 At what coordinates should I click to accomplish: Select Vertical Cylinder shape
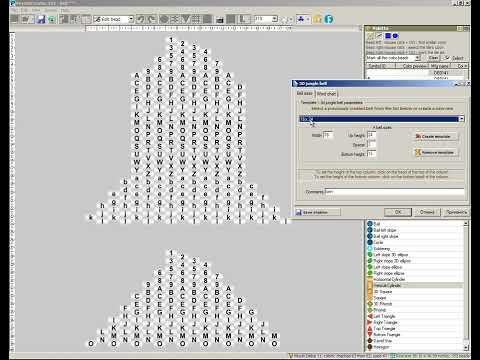pyautogui.click(x=414, y=286)
